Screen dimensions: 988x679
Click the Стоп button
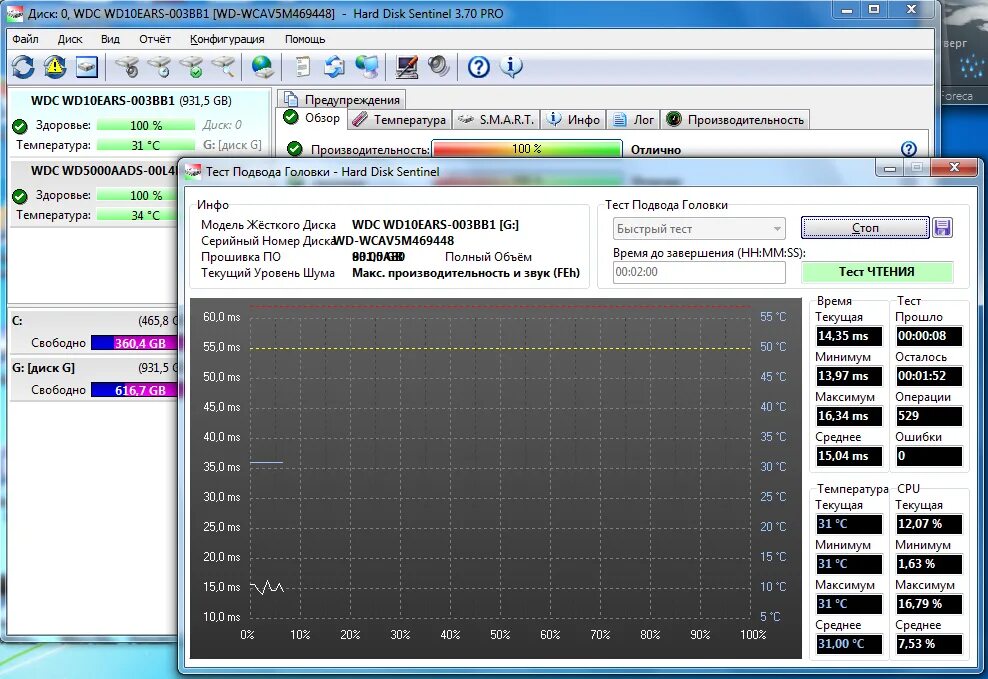point(865,228)
